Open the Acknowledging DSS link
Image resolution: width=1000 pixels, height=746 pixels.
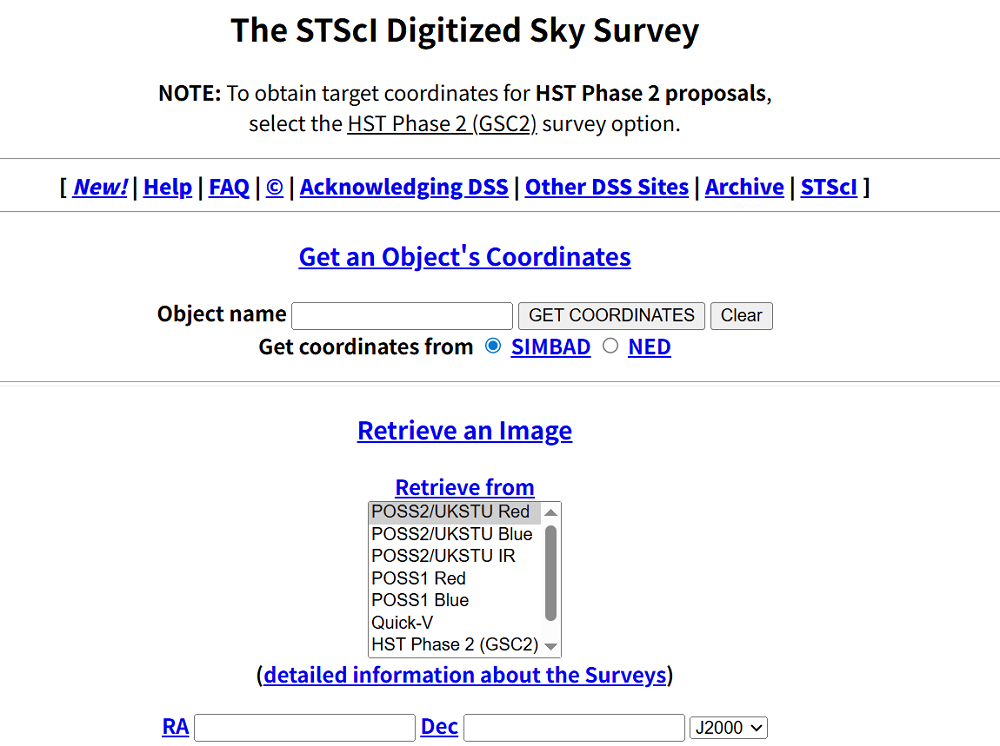[404, 187]
